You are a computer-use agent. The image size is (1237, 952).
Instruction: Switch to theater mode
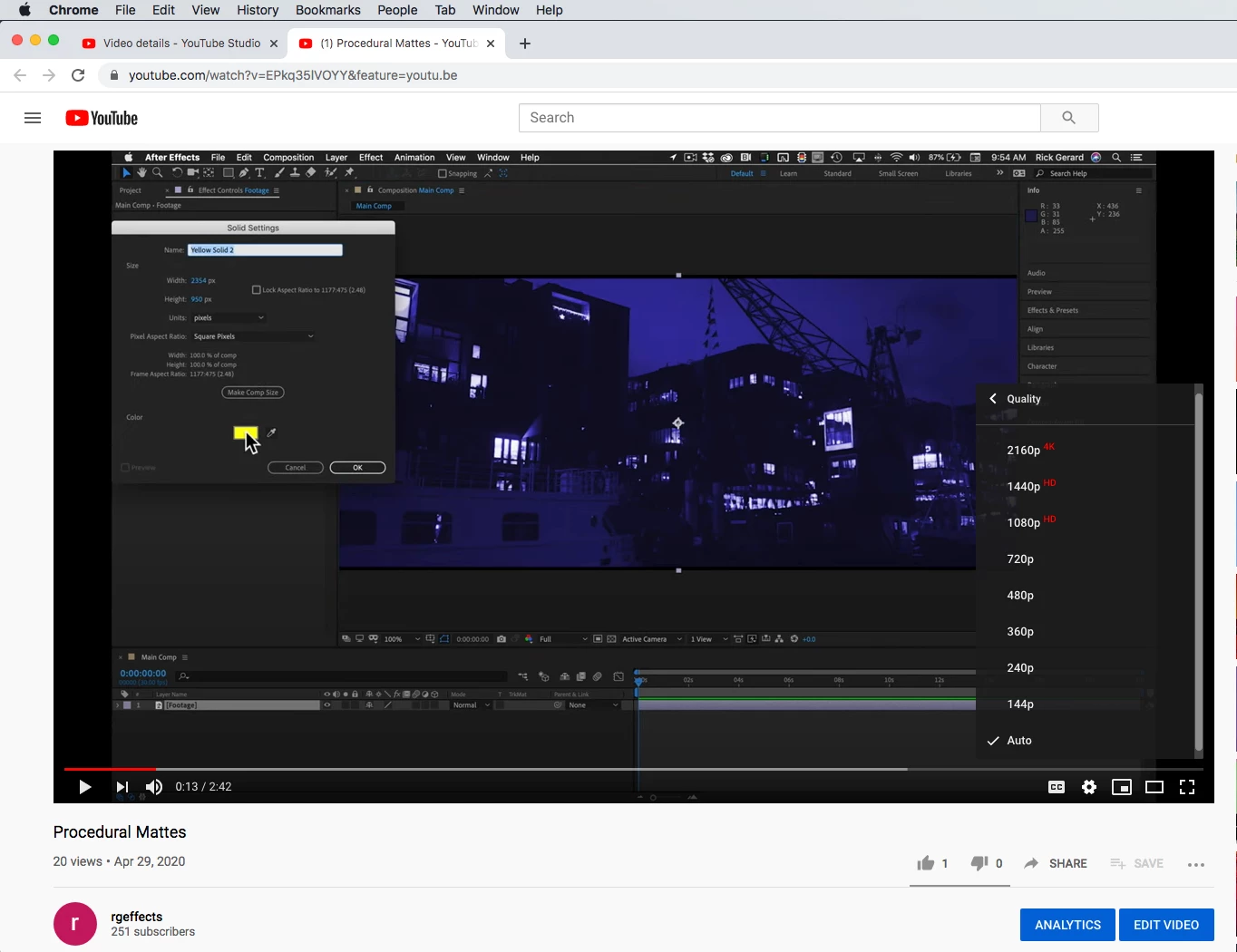click(x=1154, y=787)
